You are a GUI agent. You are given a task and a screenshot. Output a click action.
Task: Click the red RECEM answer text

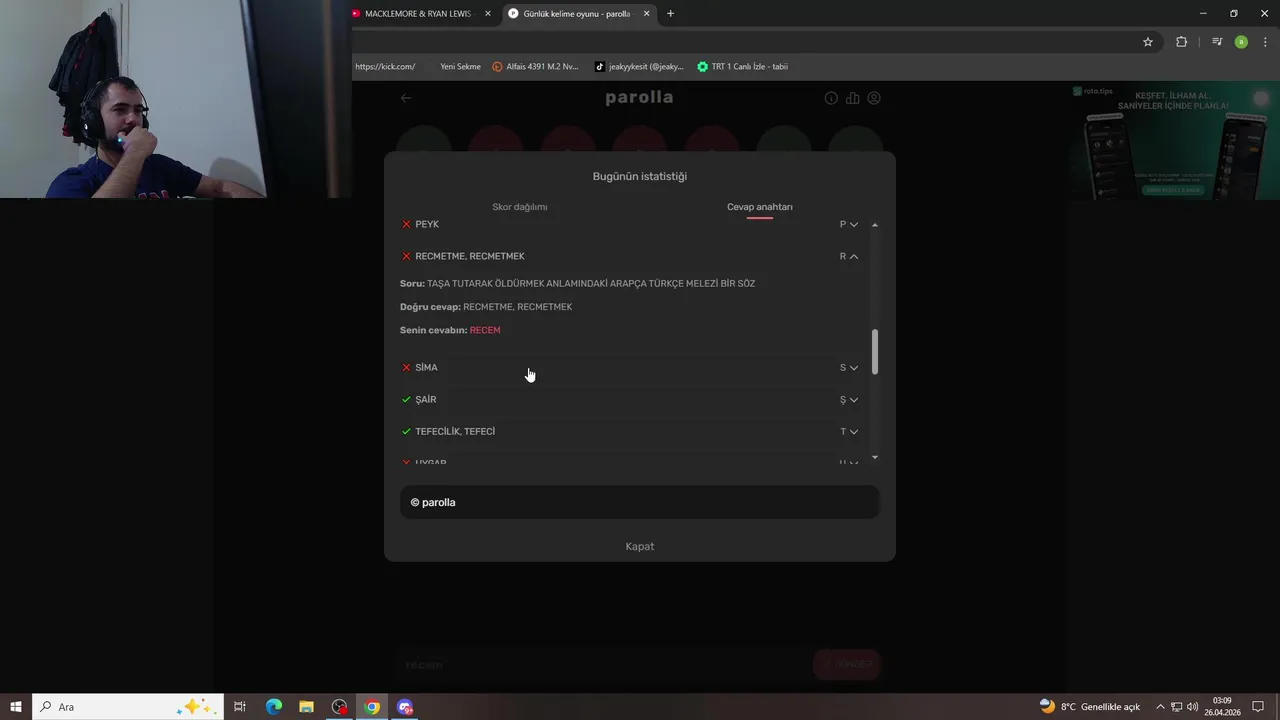pyautogui.click(x=485, y=330)
